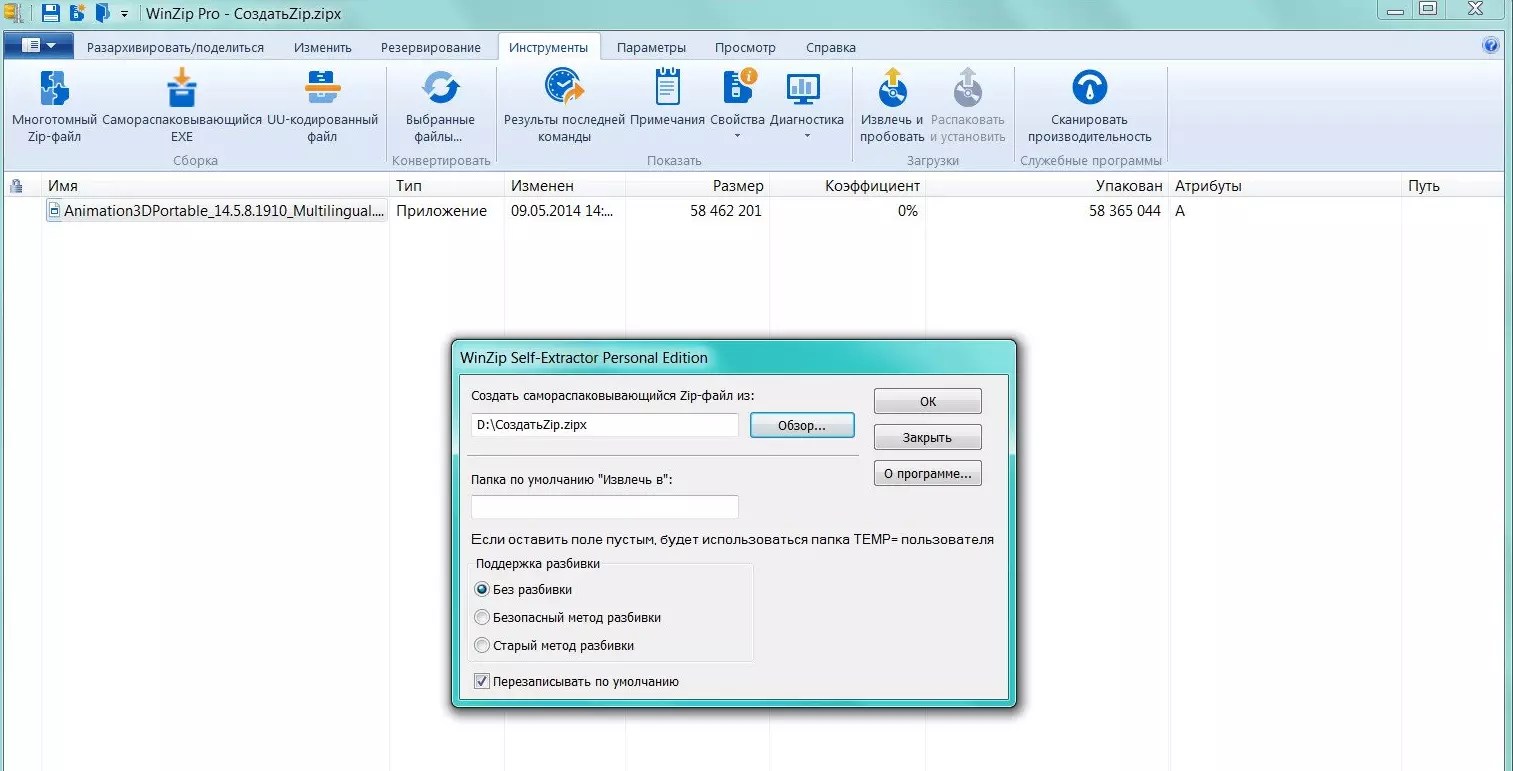Browse using the Обзор... button
1513x771 pixels.
(x=802, y=425)
